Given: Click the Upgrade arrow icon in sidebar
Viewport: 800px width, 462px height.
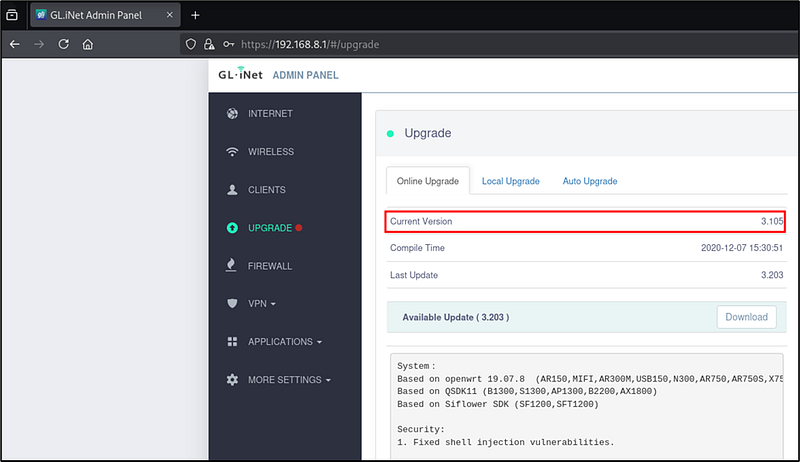Looking at the screenshot, I should point(232,228).
